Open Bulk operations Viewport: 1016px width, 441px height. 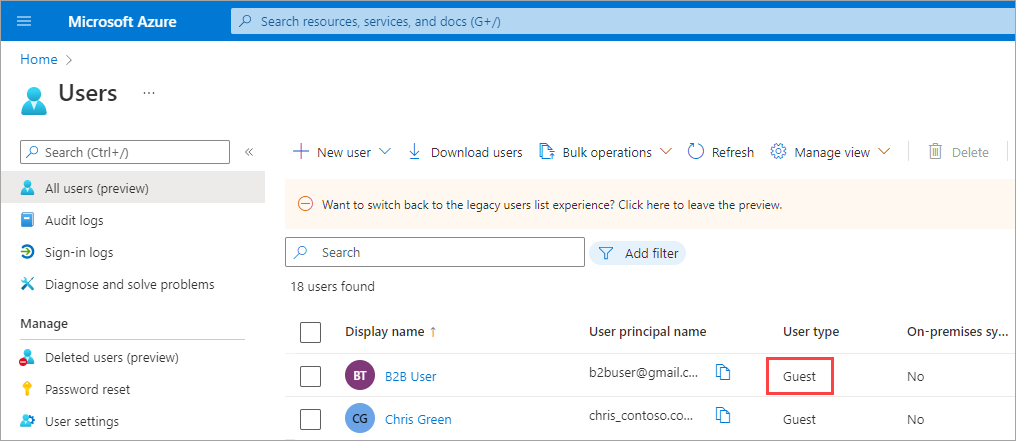[605, 152]
